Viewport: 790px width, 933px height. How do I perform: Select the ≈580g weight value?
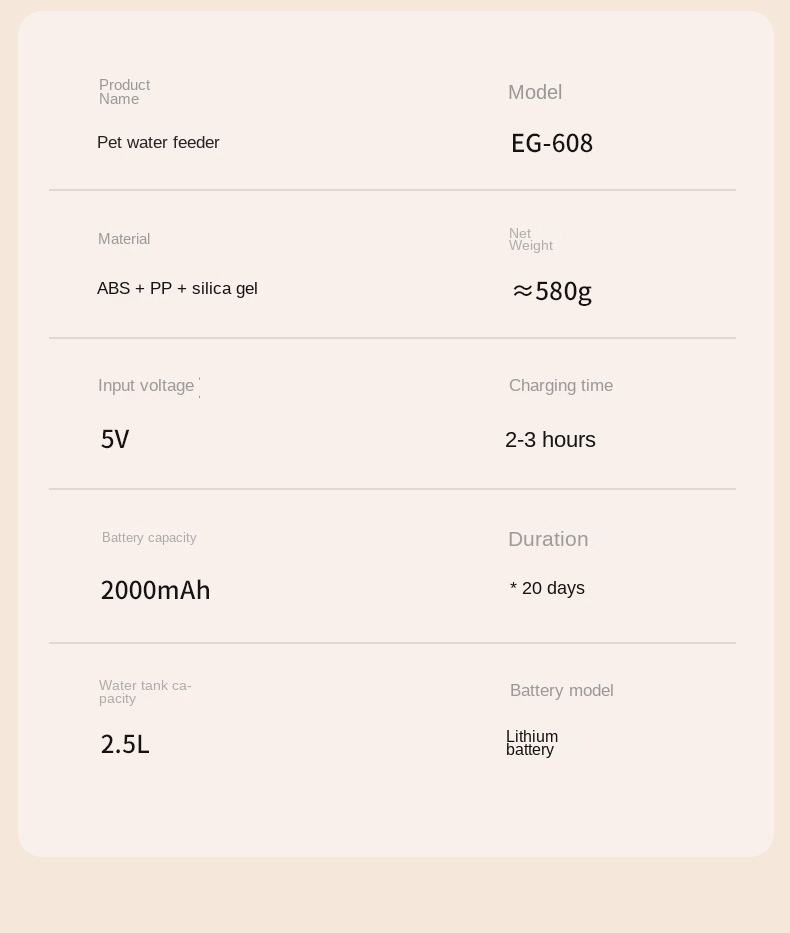pos(552,291)
